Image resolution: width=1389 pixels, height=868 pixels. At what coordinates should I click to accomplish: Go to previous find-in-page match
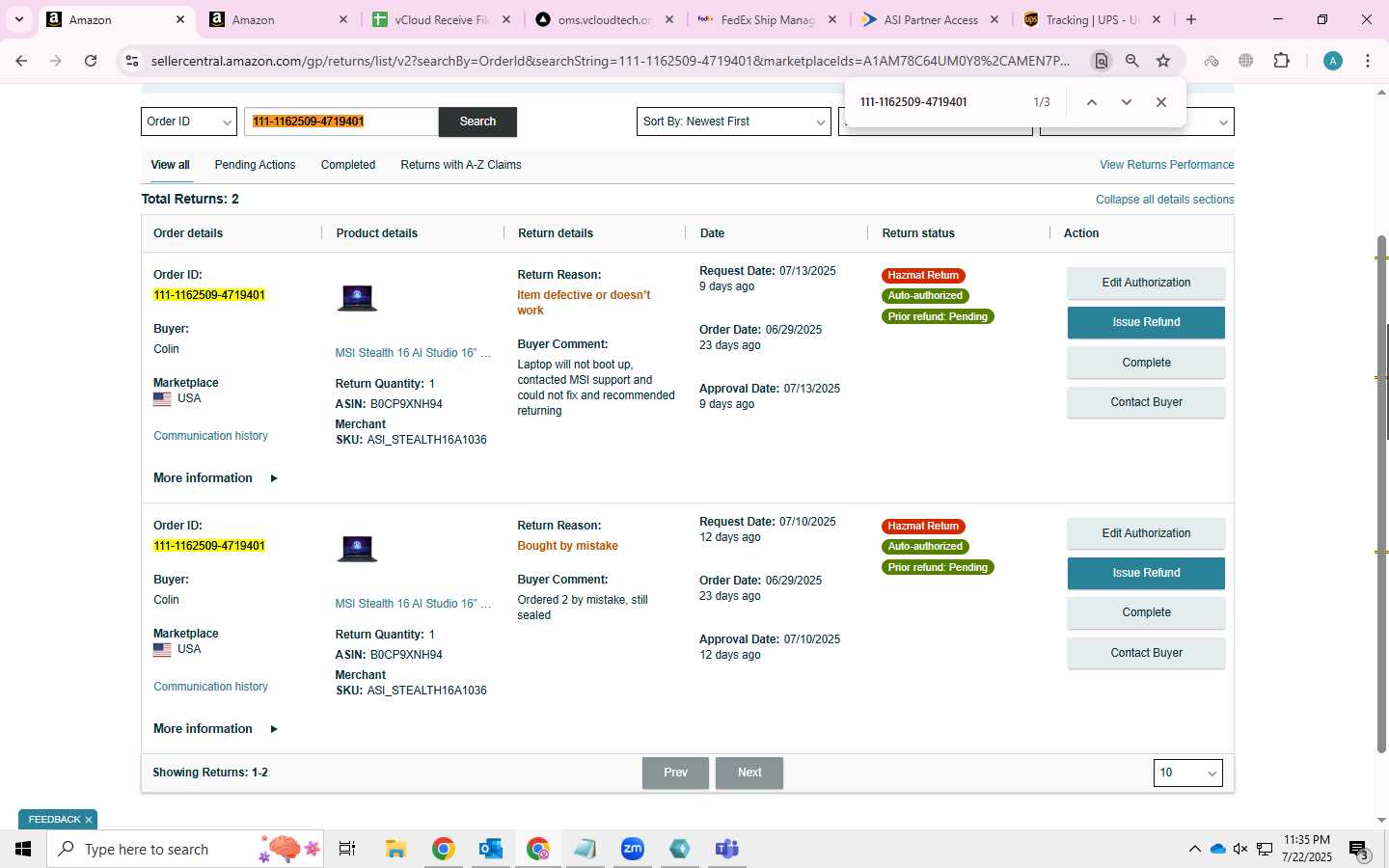point(1092,102)
